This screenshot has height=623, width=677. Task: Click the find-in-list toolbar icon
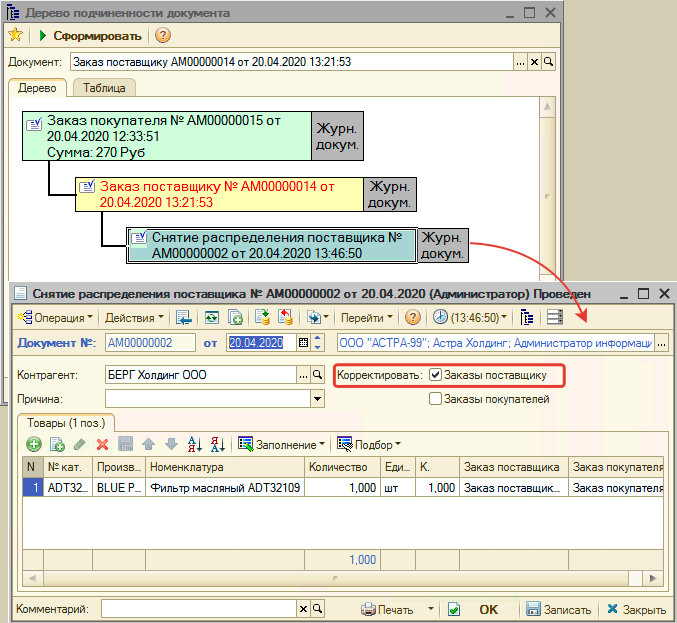(x=184, y=318)
